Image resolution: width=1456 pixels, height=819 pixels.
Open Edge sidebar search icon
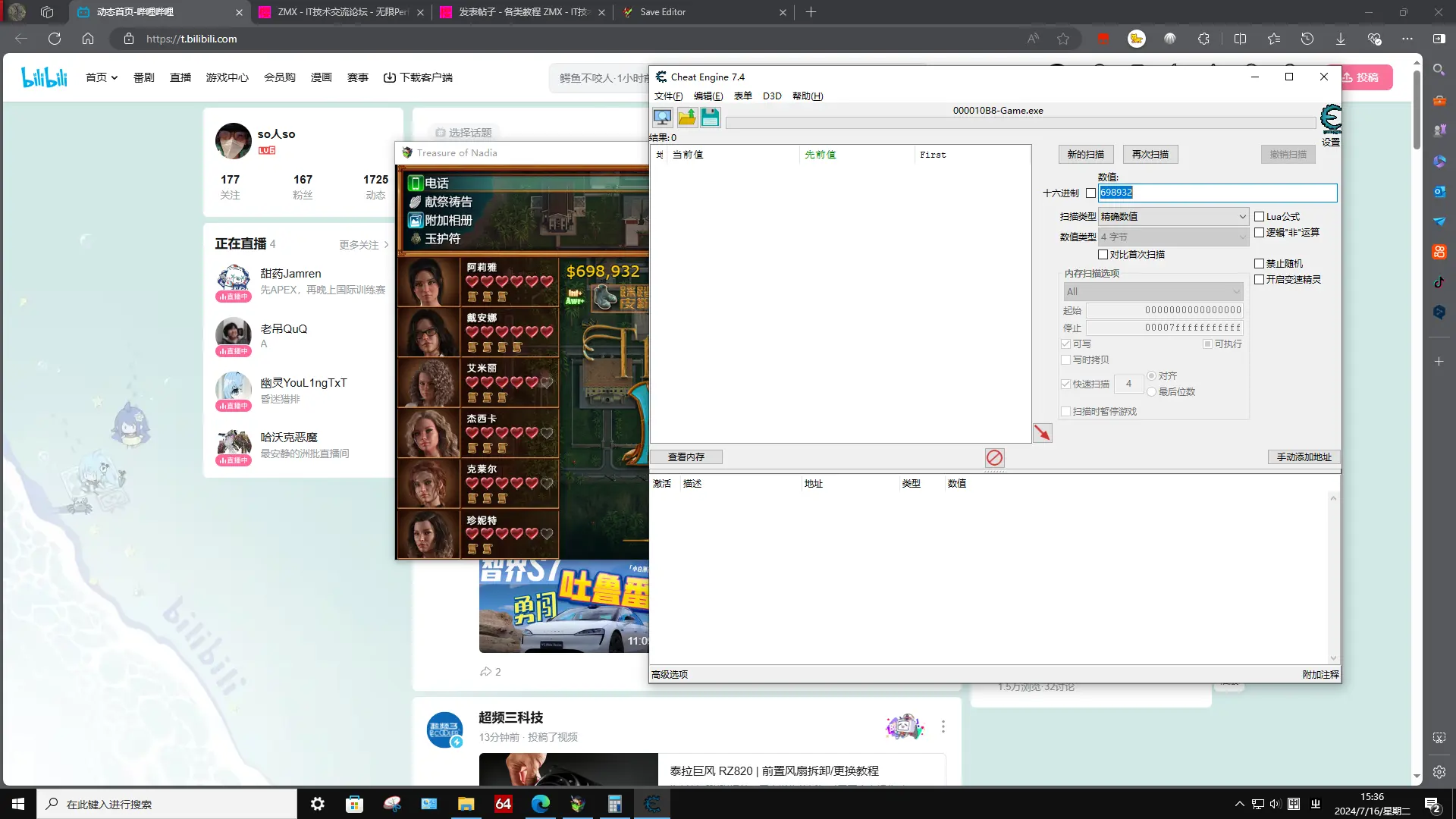click(x=1439, y=70)
